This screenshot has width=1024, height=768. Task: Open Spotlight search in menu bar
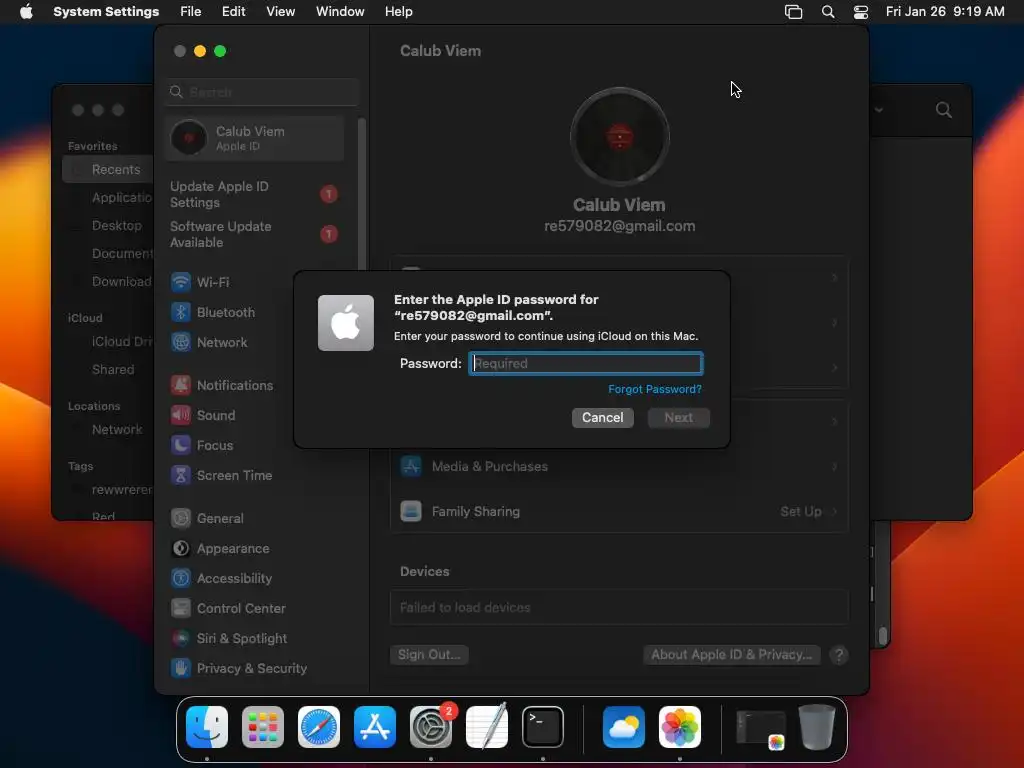[x=827, y=12]
